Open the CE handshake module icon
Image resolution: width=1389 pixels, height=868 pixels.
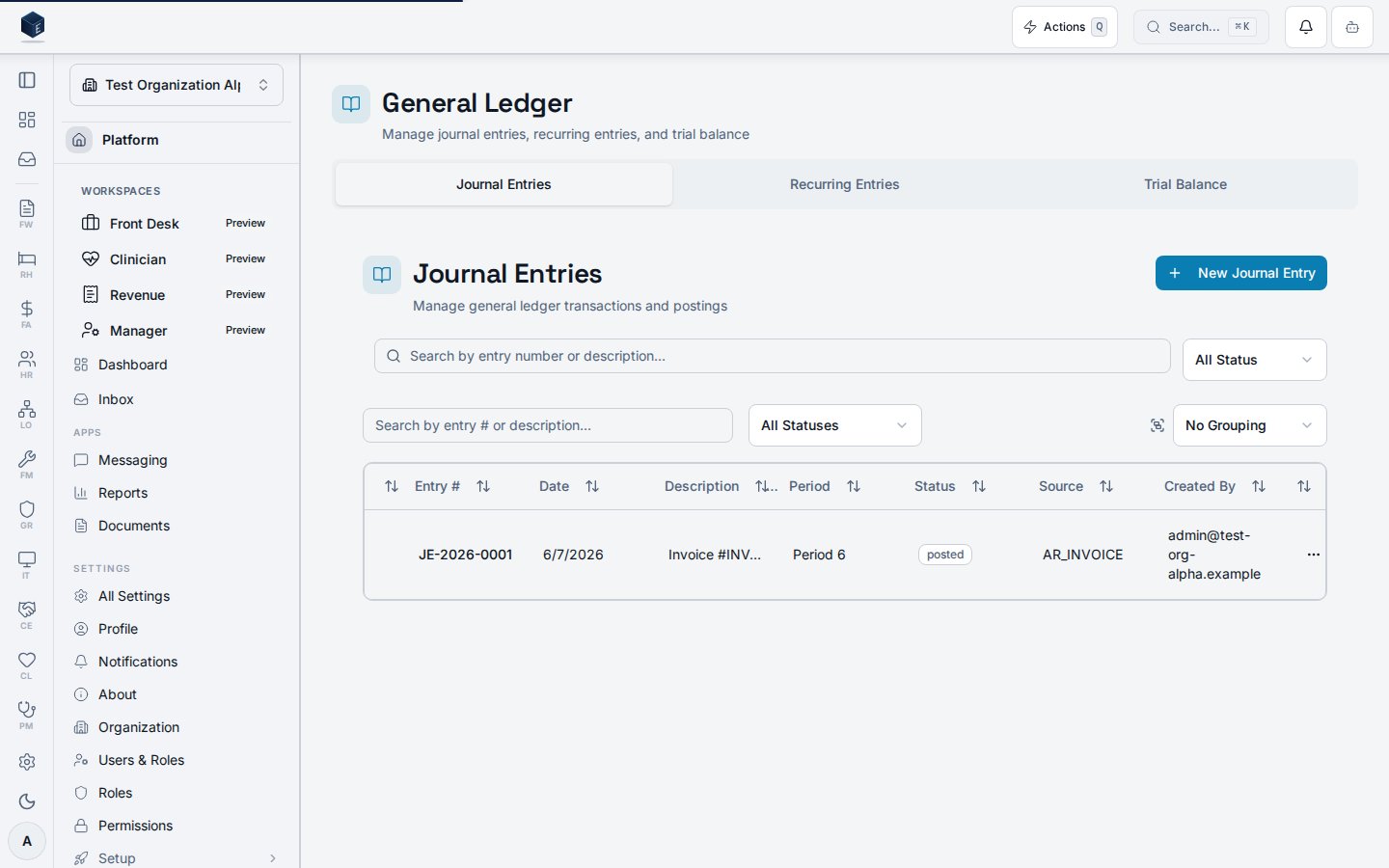coord(27,614)
